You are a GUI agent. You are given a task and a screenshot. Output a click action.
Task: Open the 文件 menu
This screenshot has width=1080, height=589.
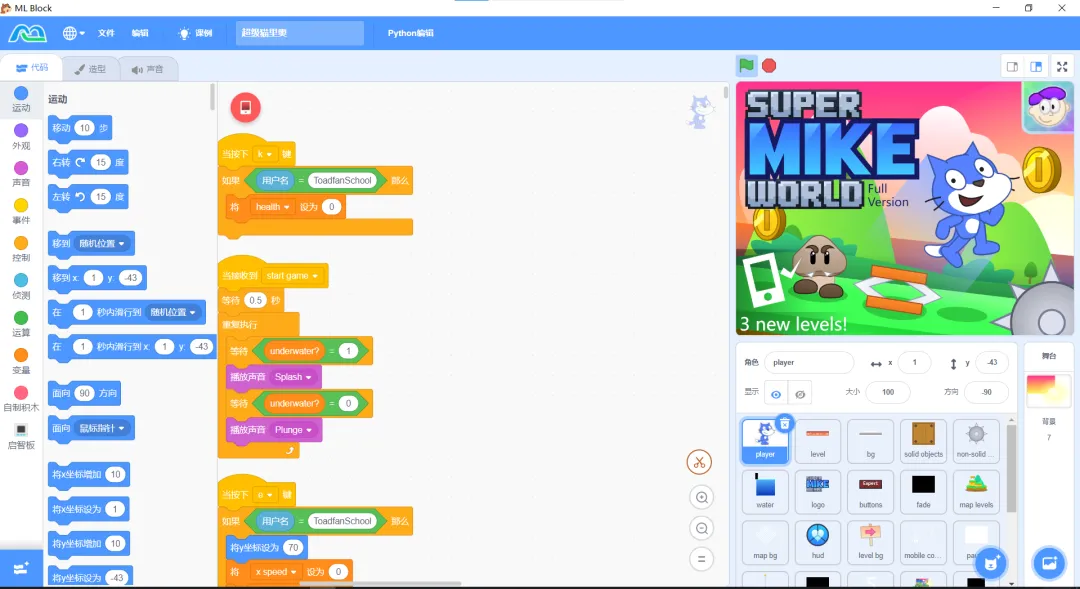click(x=106, y=32)
